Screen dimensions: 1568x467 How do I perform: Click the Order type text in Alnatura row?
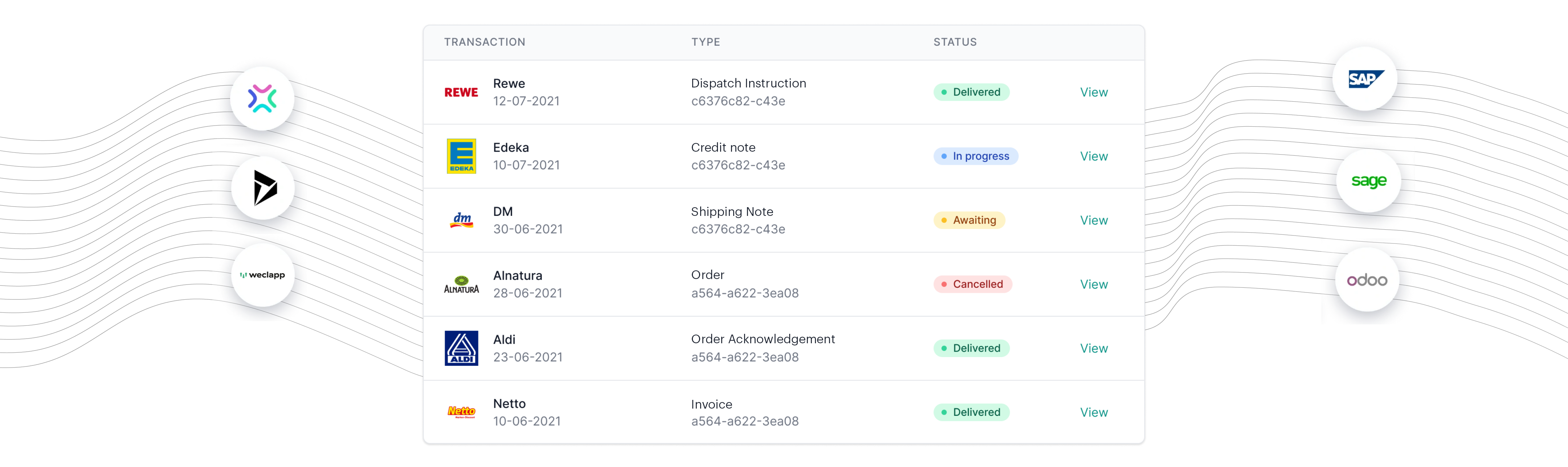click(x=707, y=275)
